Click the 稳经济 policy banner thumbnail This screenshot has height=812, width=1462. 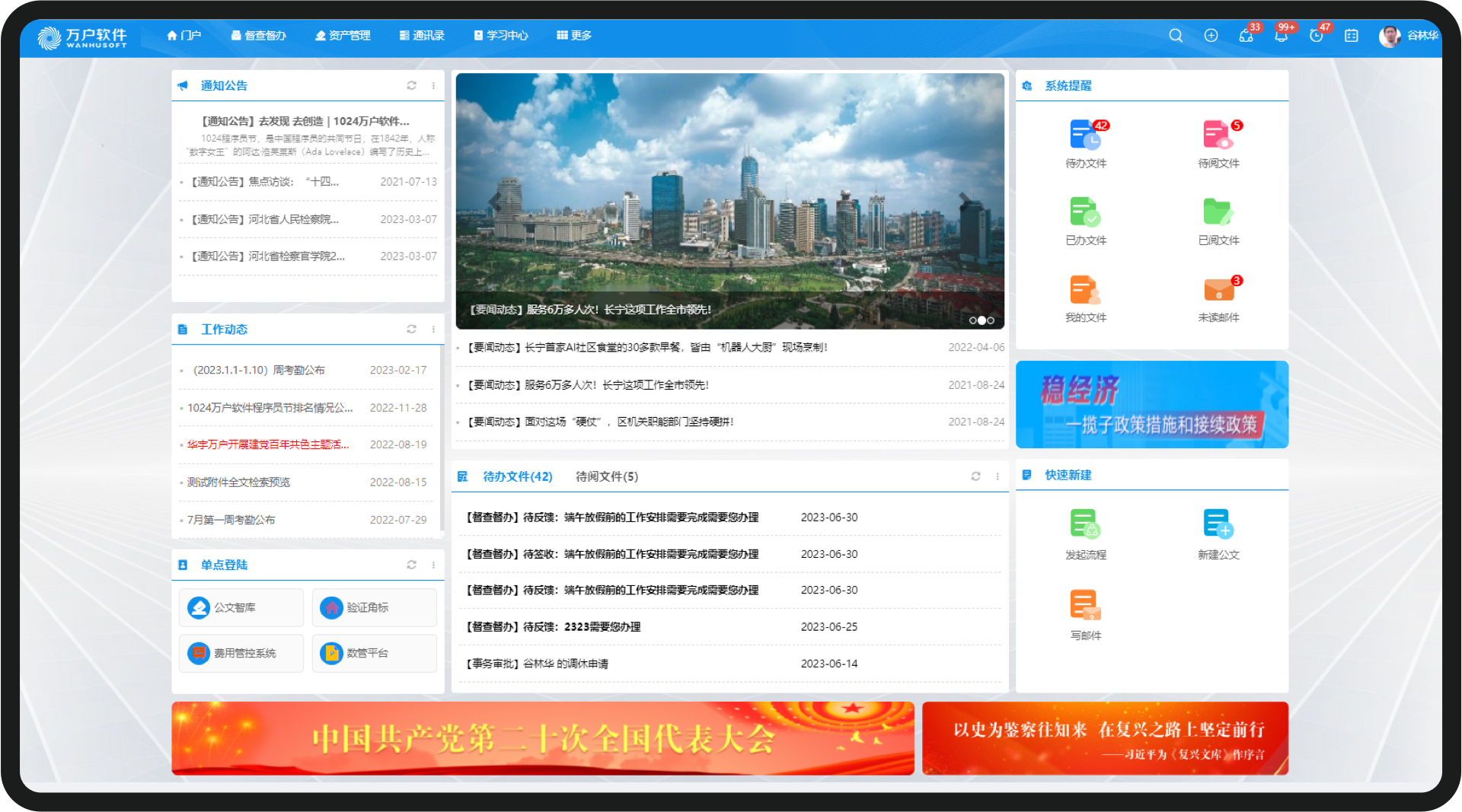[x=1151, y=404]
